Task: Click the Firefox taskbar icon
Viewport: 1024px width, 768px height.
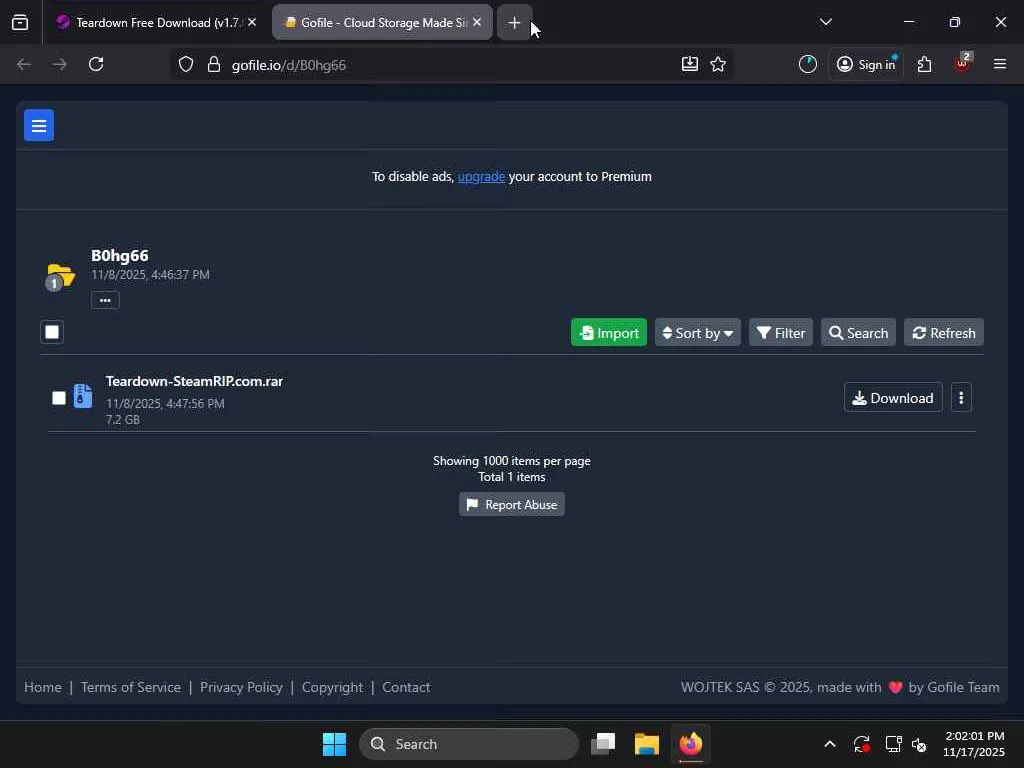Action: (x=690, y=744)
